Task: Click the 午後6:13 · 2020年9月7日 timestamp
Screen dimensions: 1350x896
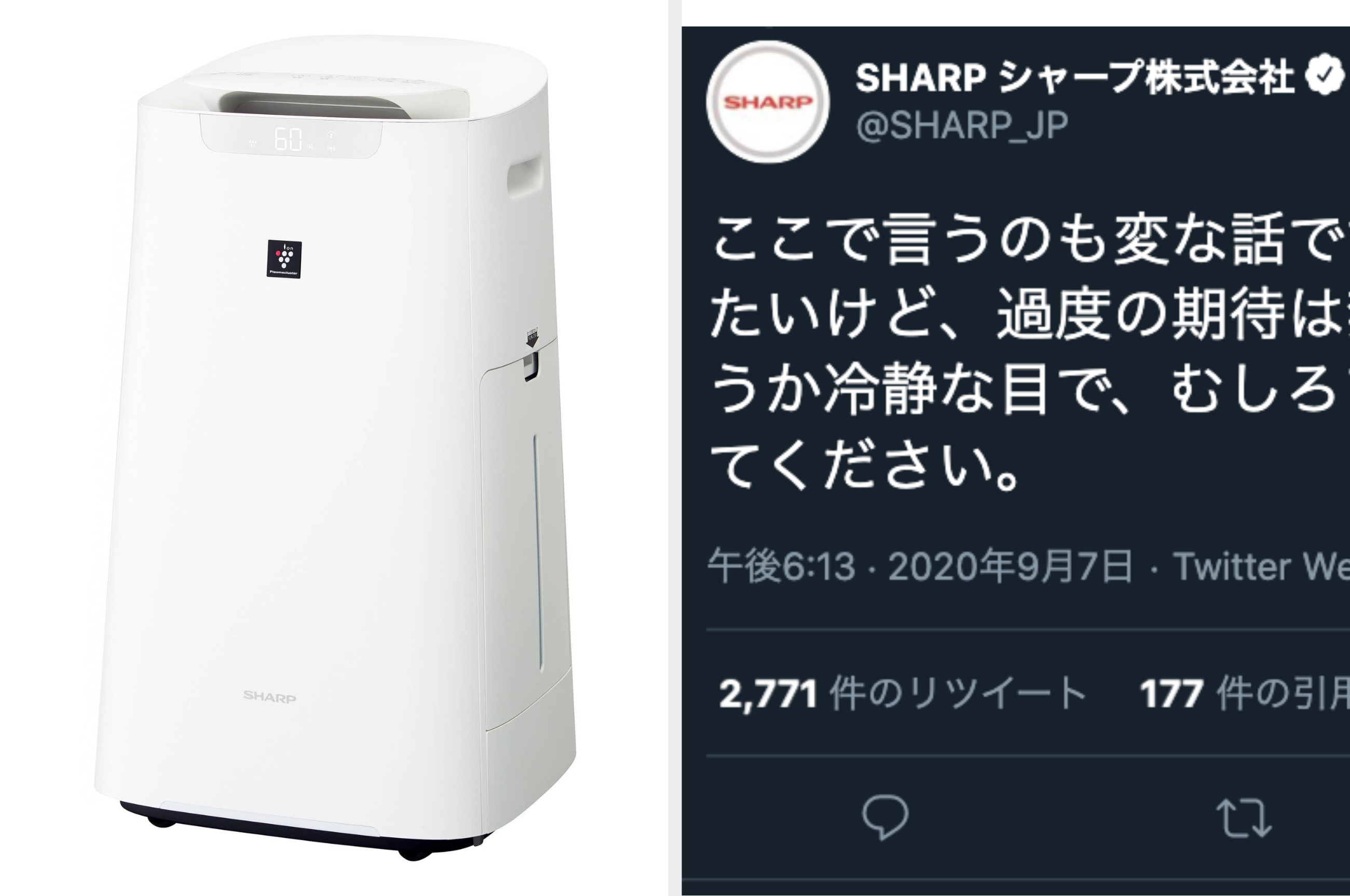Action: point(920,567)
